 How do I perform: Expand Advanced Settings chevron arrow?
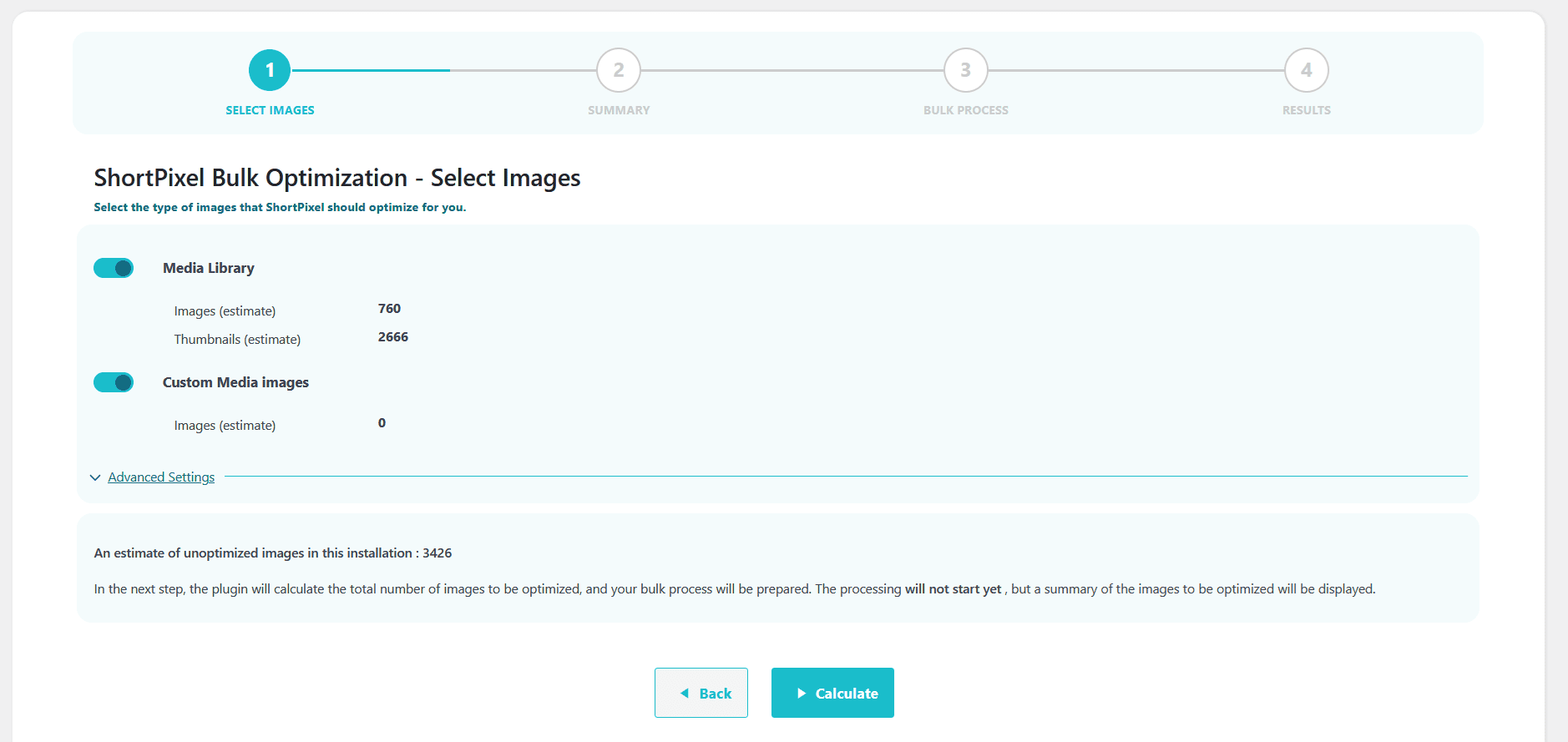[x=95, y=477]
